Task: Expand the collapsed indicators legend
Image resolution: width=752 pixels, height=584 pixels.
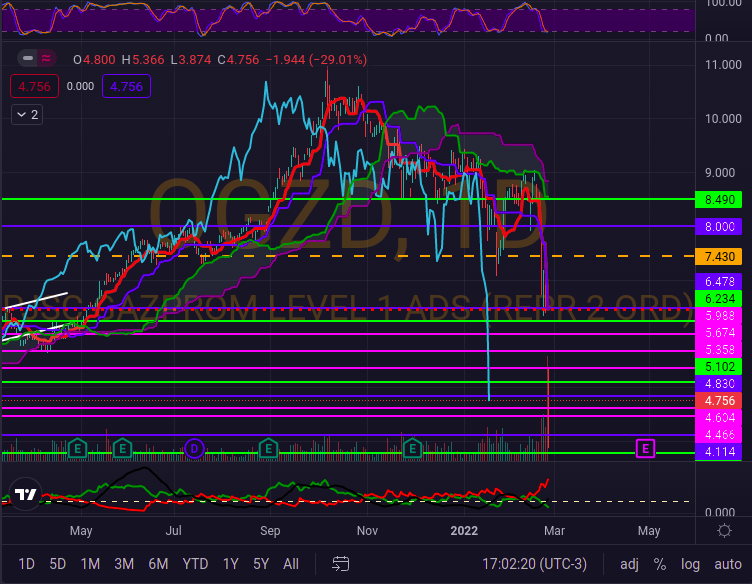Action: (x=26, y=115)
